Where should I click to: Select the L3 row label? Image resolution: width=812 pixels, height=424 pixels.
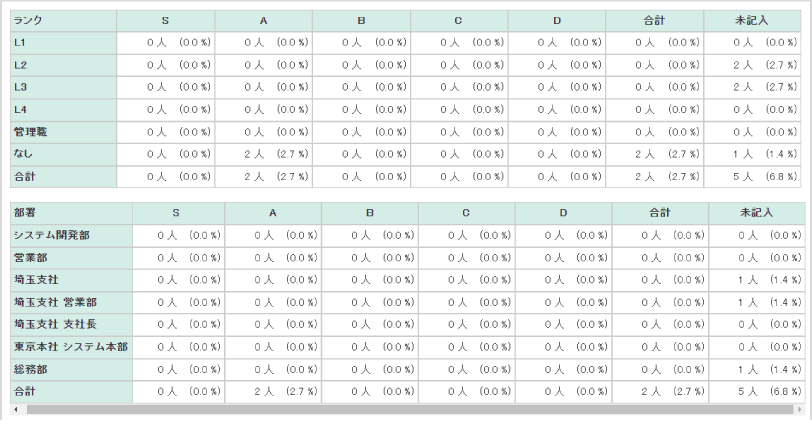tap(64, 87)
